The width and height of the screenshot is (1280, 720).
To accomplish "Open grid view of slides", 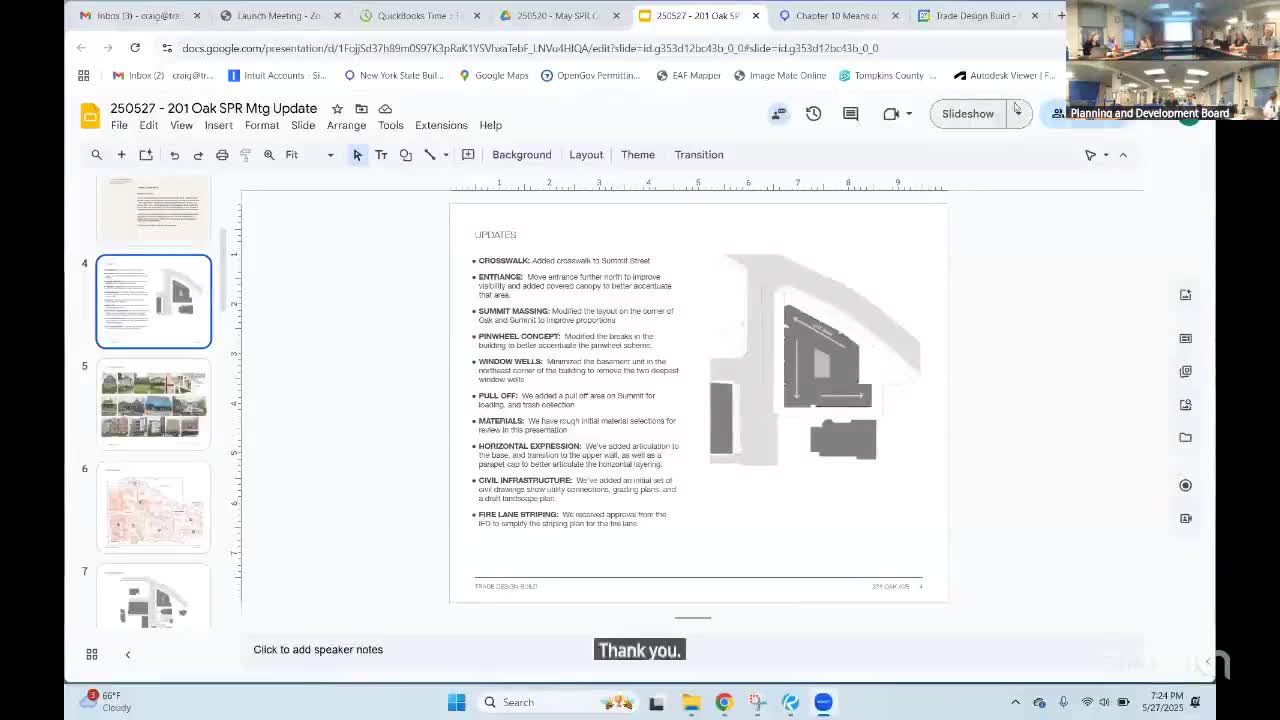I will pos(91,654).
